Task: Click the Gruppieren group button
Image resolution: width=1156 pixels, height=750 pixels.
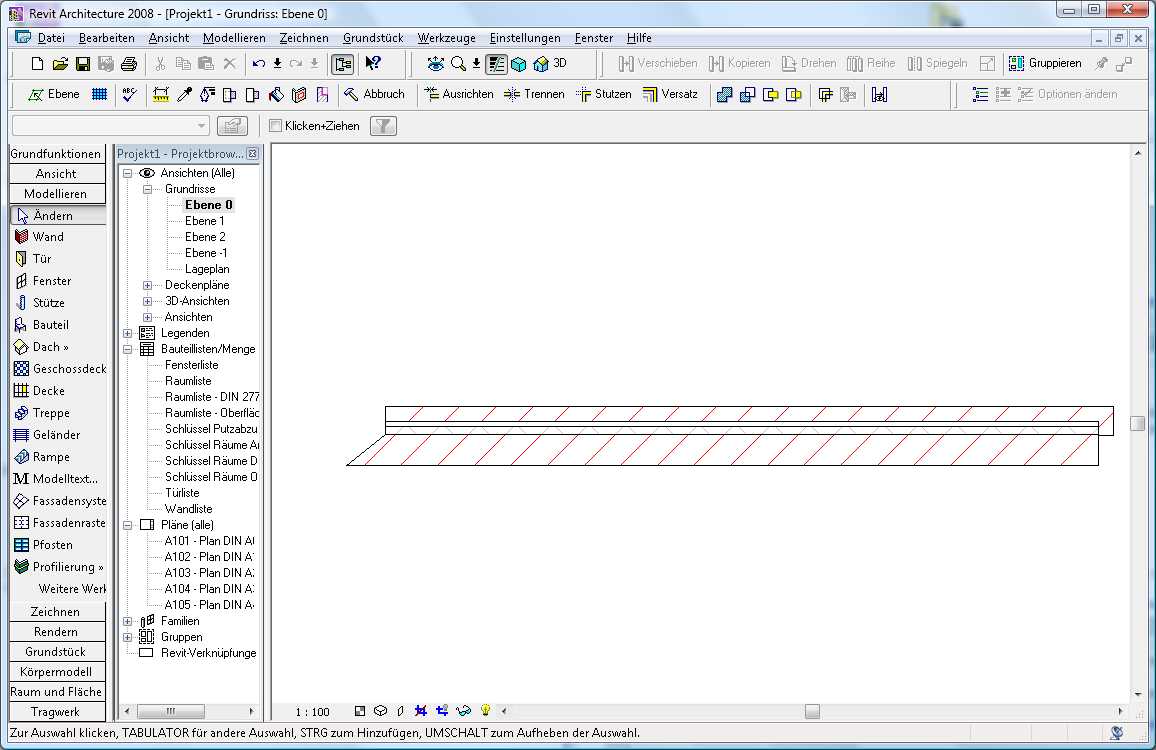Action: pos(1045,63)
